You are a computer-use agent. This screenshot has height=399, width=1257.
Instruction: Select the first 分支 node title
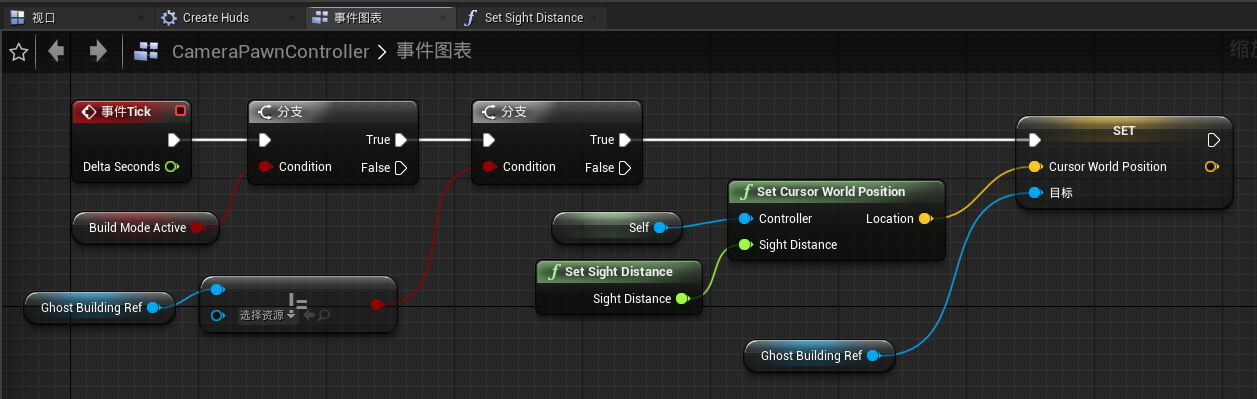click(290, 112)
